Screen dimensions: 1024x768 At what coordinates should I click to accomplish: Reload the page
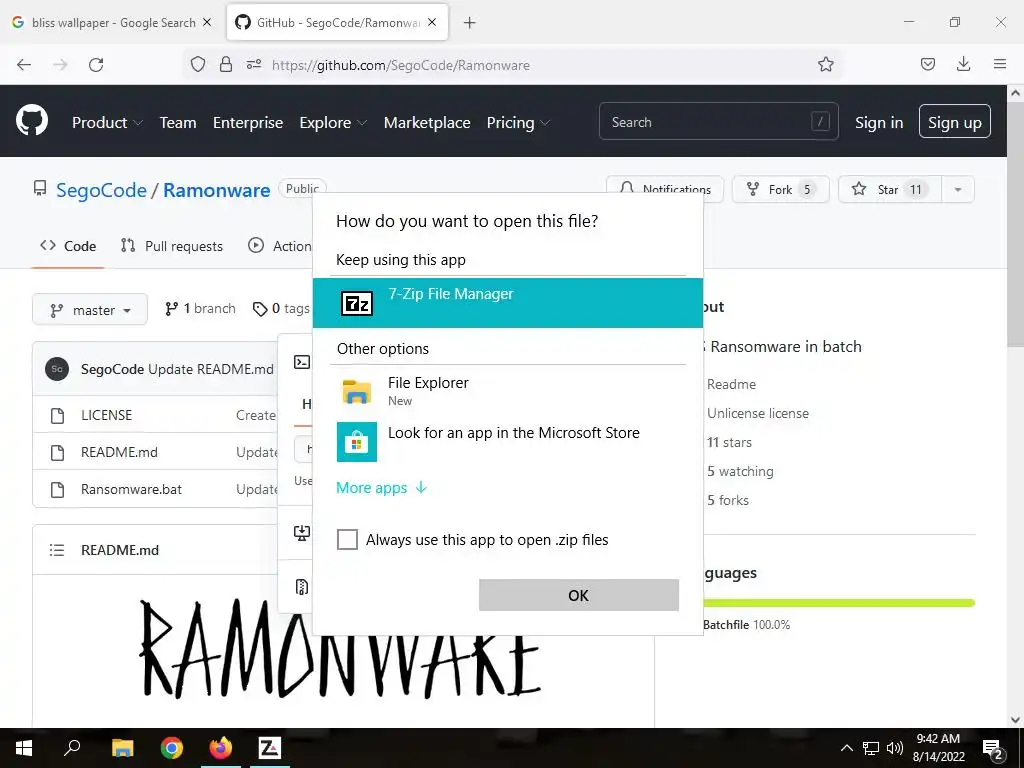pos(96,65)
